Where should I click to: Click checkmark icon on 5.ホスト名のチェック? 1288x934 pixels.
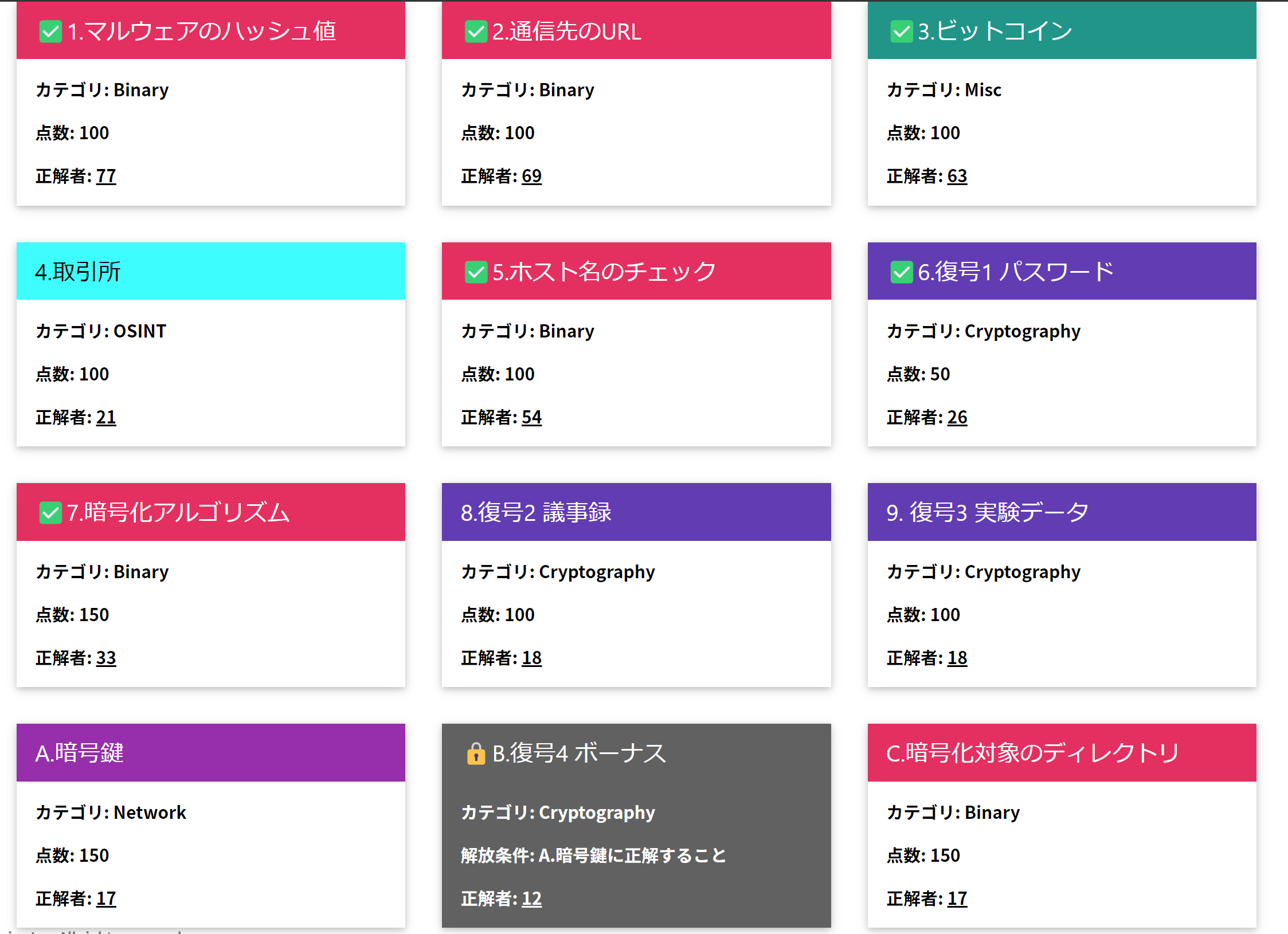[476, 272]
